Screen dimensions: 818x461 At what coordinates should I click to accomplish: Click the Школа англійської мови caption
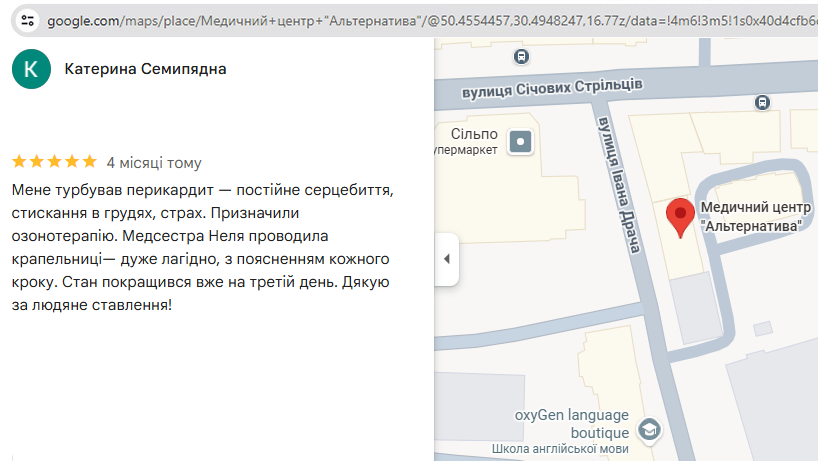559,450
